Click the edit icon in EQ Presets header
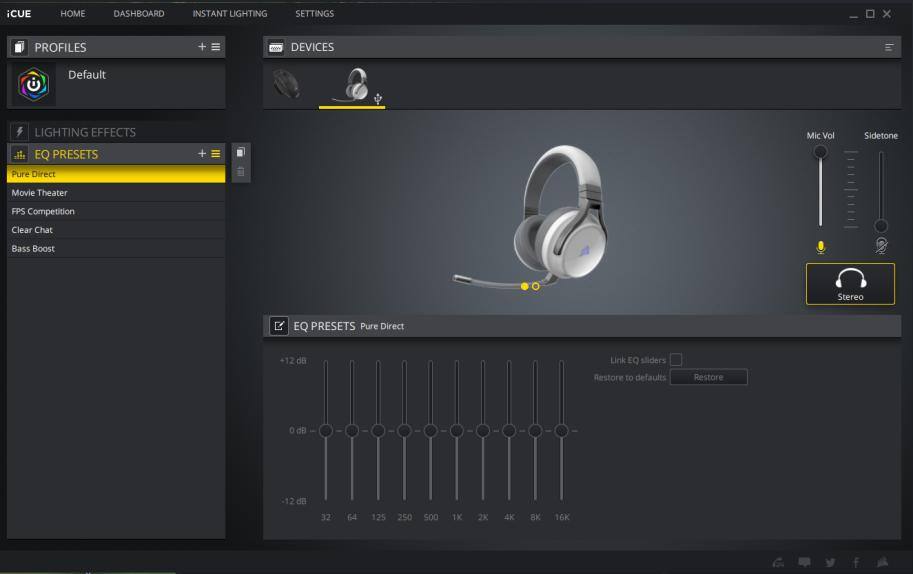The width and height of the screenshot is (913, 574). coord(279,326)
